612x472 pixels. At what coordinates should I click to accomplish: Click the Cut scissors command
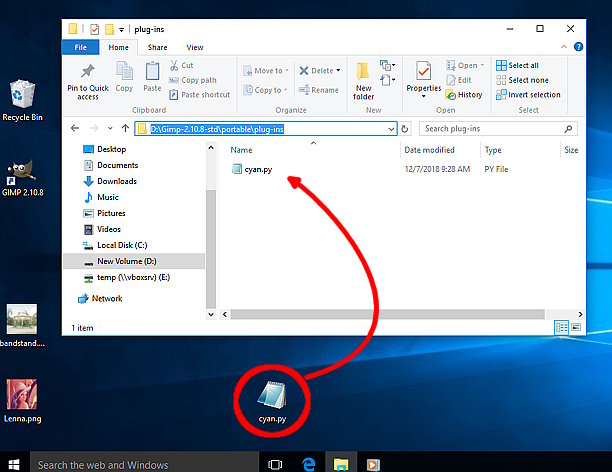point(181,65)
